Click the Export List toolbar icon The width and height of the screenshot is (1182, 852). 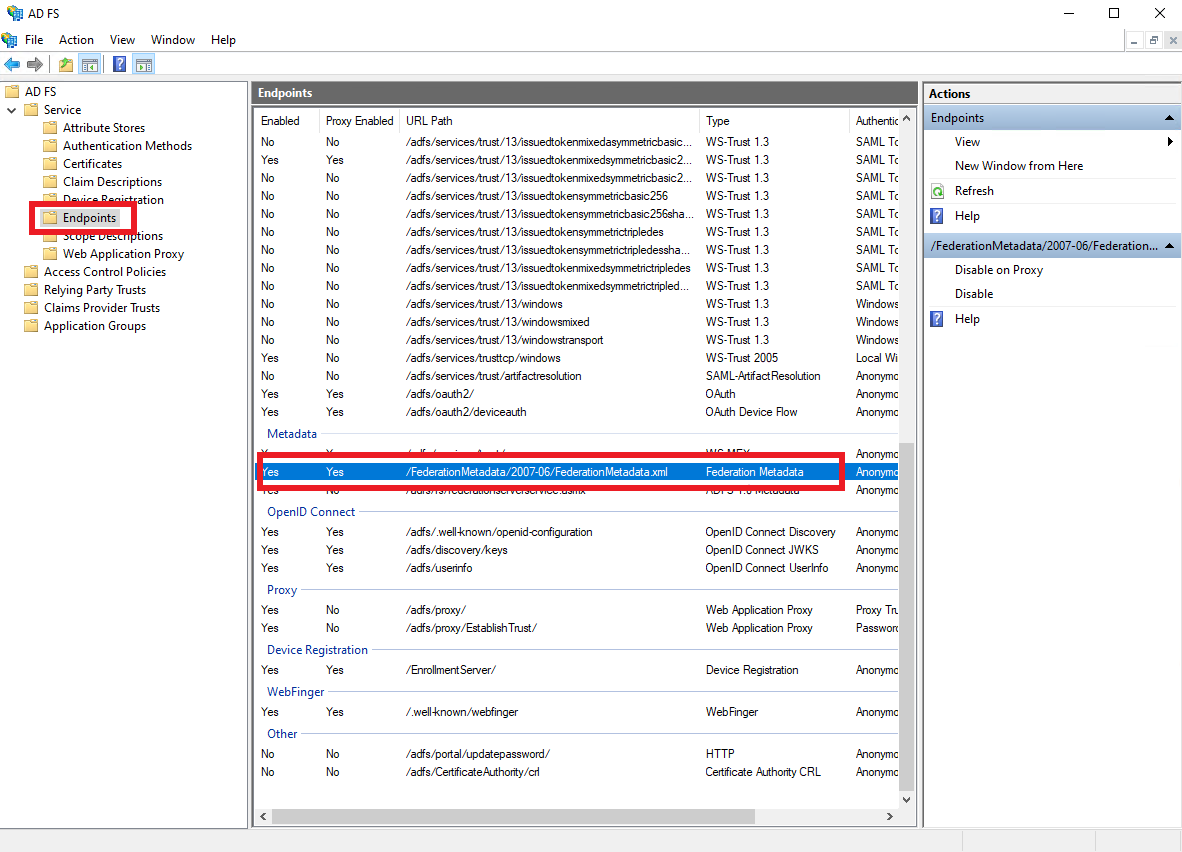65,63
